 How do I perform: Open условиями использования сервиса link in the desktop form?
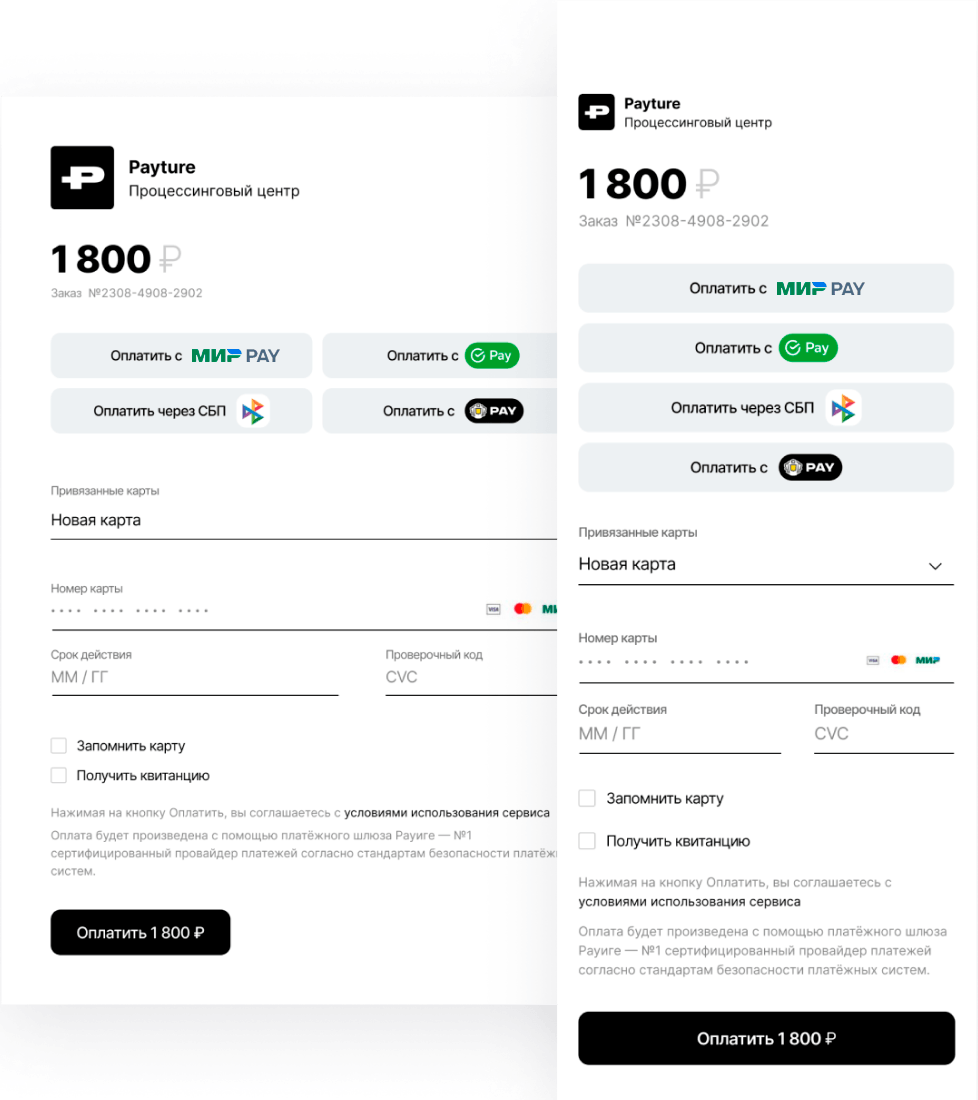point(447,813)
